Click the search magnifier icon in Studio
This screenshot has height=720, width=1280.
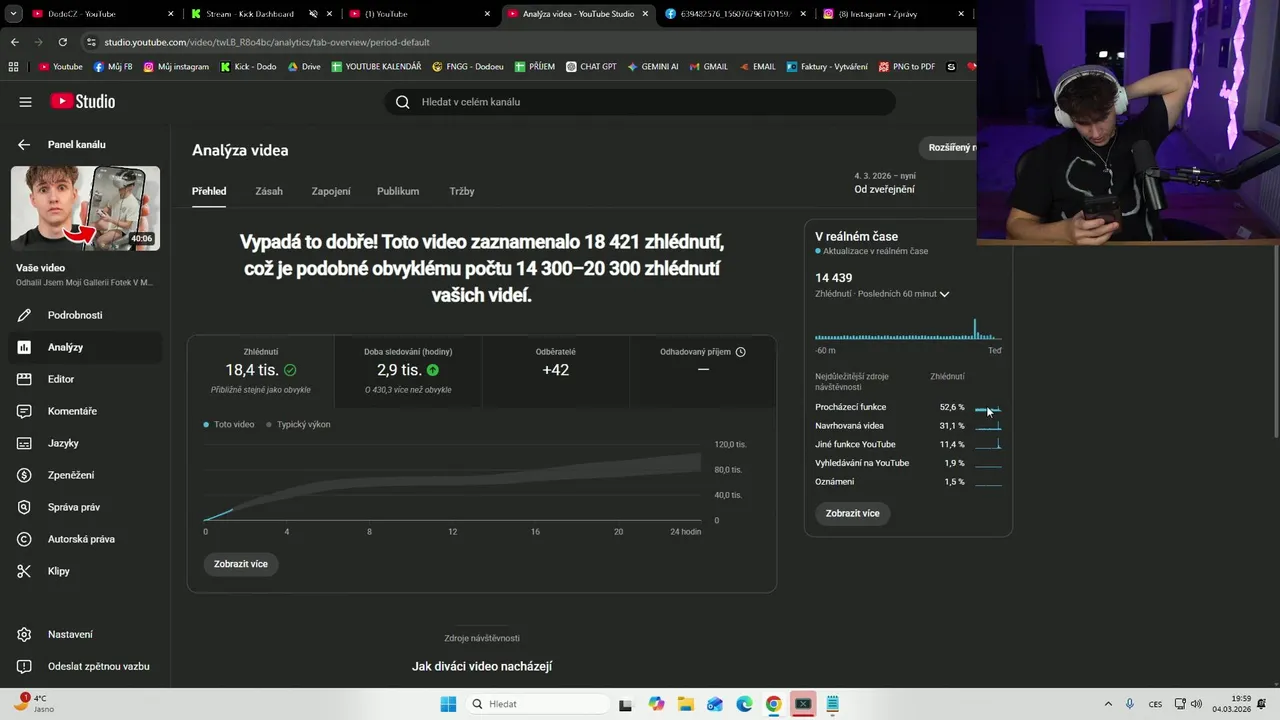coord(403,102)
